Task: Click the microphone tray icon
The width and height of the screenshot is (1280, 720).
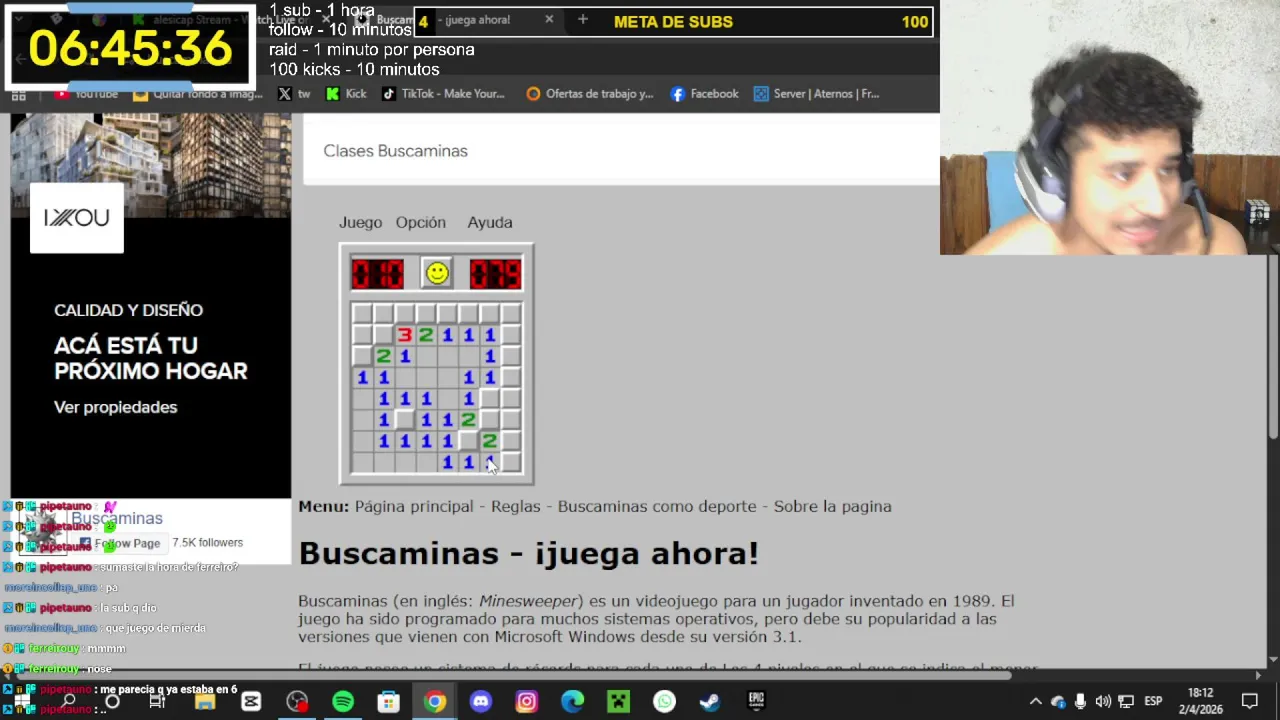Action: [x=1080, y=702]
